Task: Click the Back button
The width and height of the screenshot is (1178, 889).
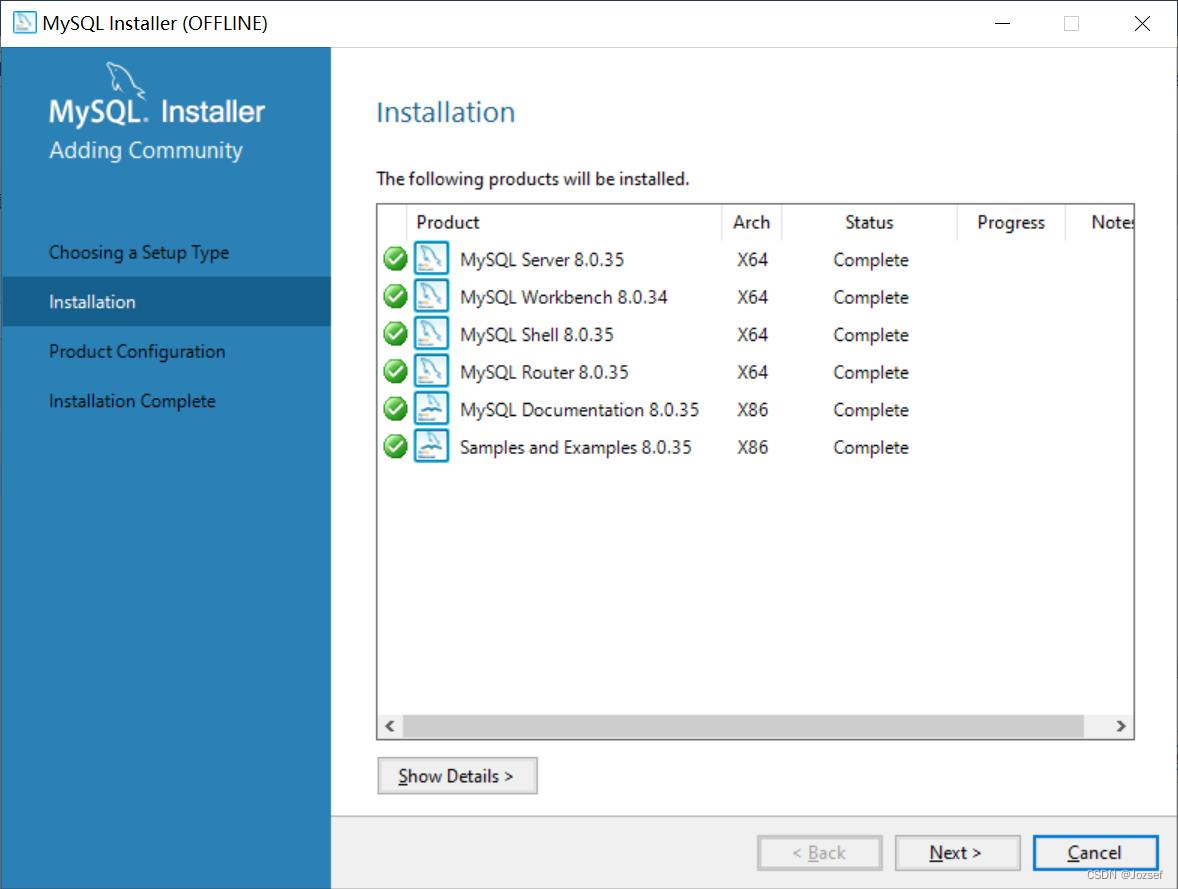Action: (x=820, y=853)
